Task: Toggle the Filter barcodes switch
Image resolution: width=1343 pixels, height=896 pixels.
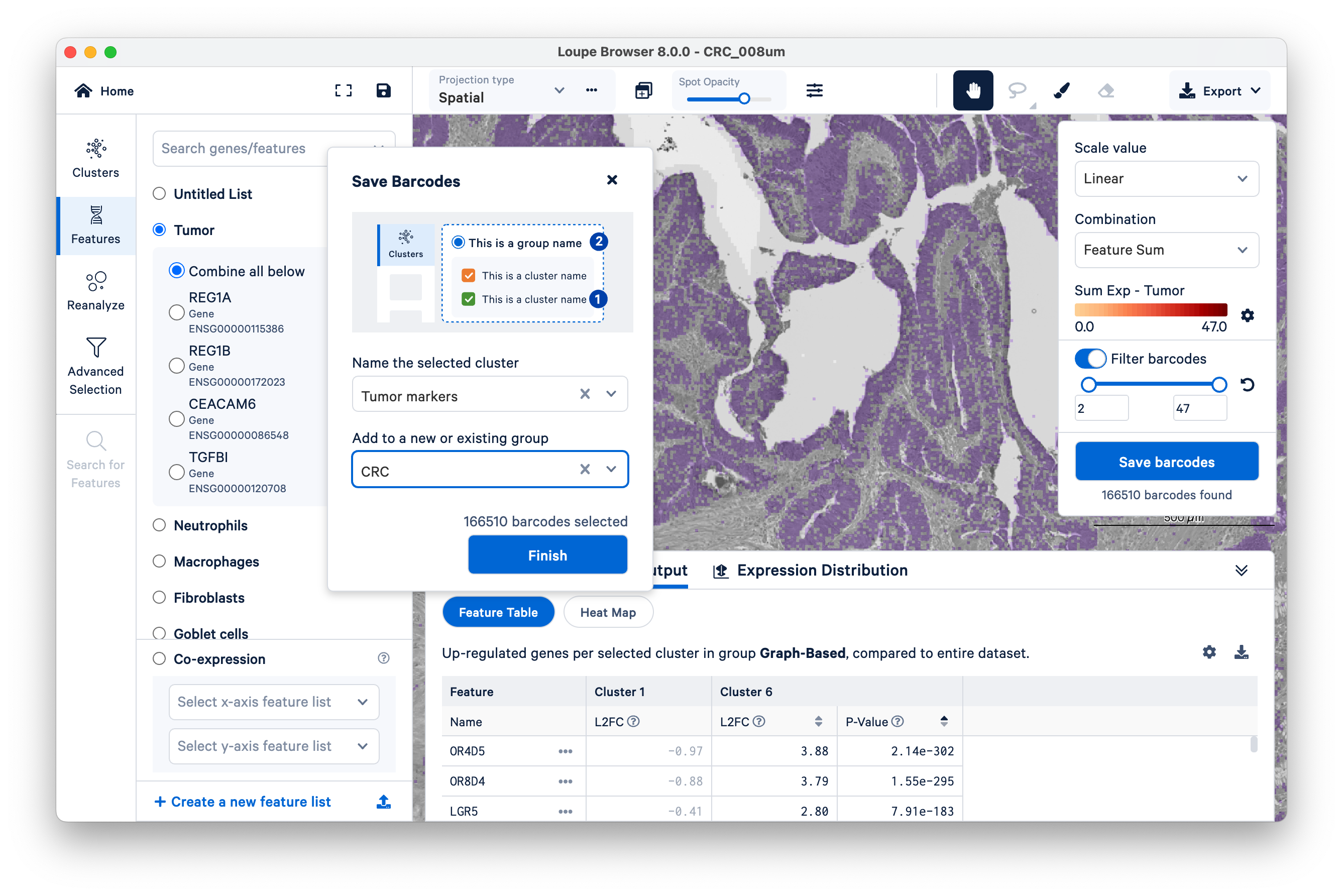Action: (x=1090, y=359)
